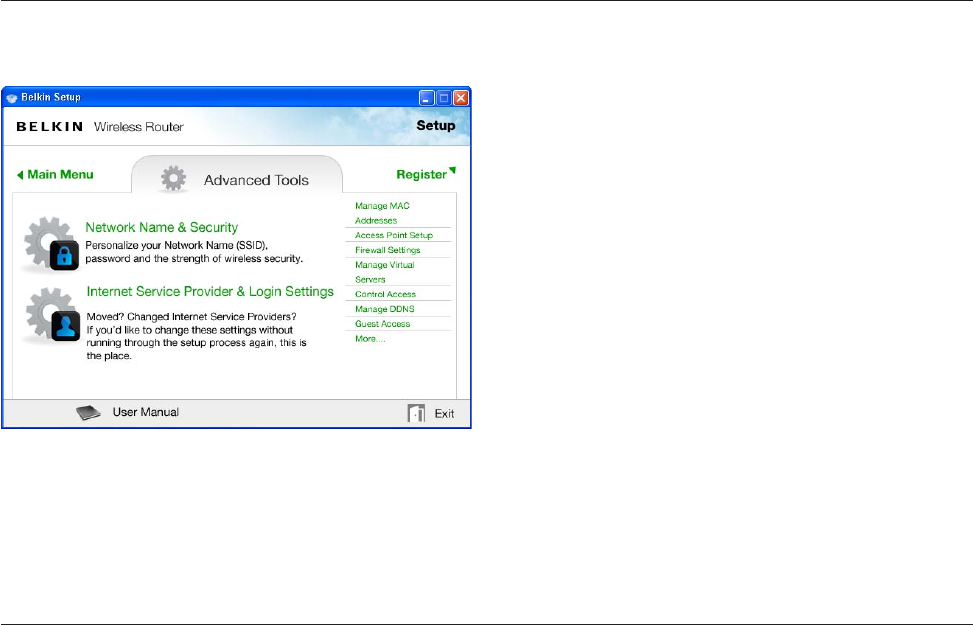Open Guest Access settings

[382, 324]
